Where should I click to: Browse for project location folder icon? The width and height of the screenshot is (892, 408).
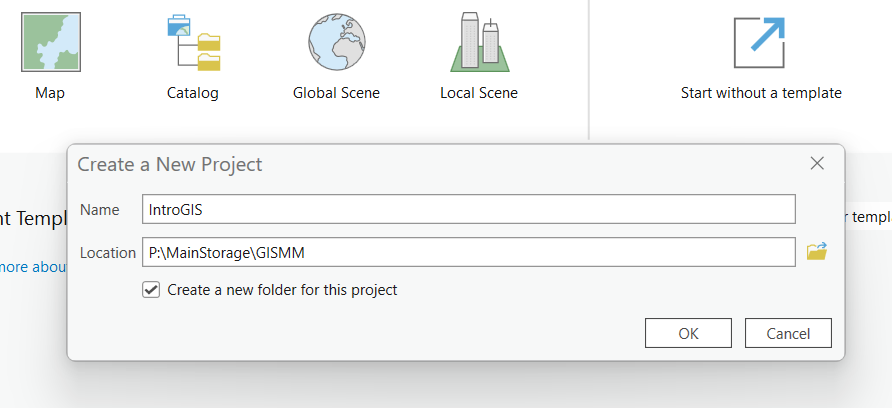point(816,252)
